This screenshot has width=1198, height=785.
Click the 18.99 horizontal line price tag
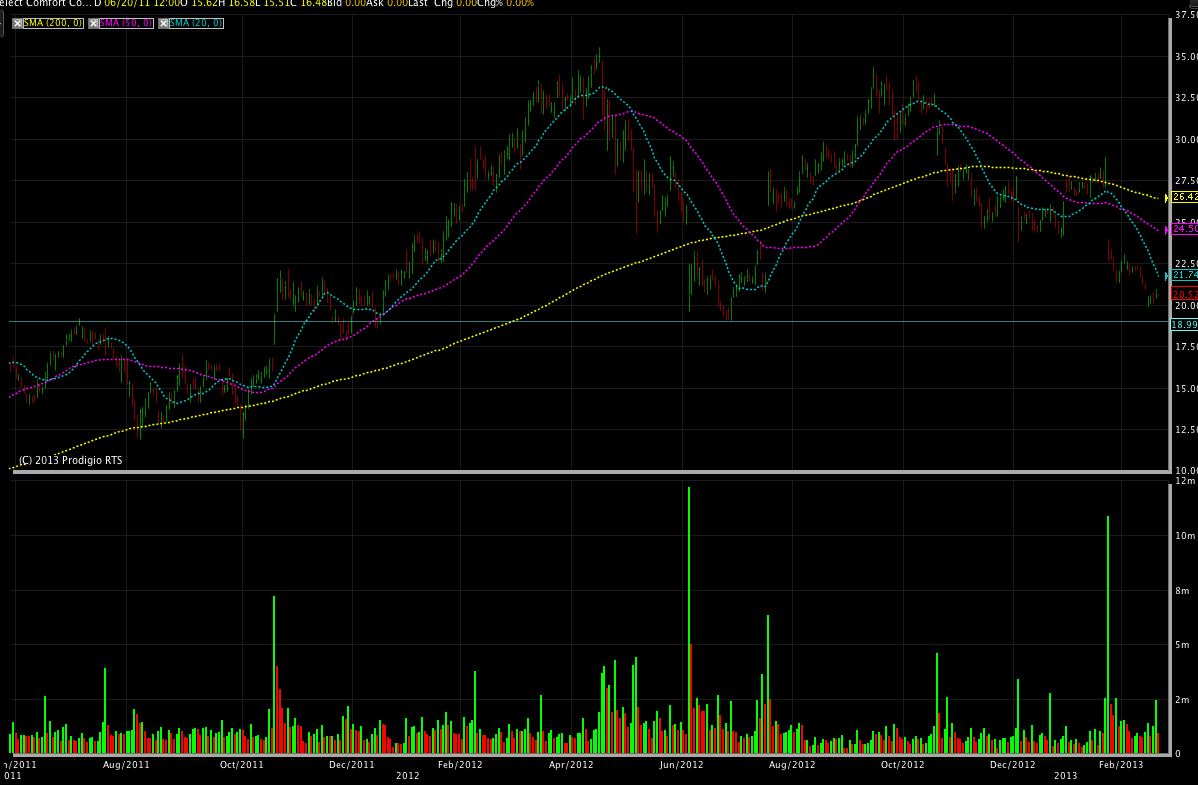click(1184, 325)
